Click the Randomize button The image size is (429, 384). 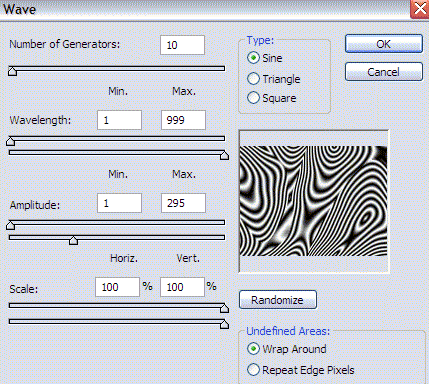click(x=278, y=300)
